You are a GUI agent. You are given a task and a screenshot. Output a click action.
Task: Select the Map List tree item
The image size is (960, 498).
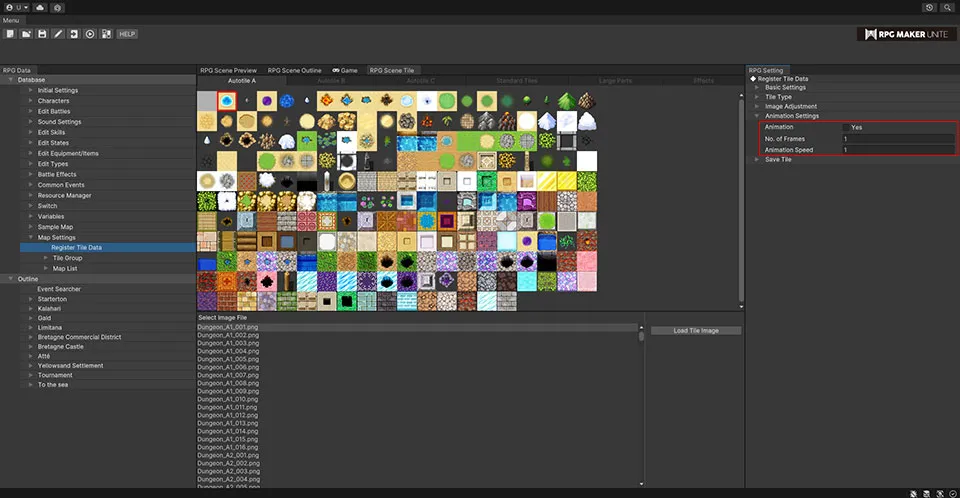[65, 268]
